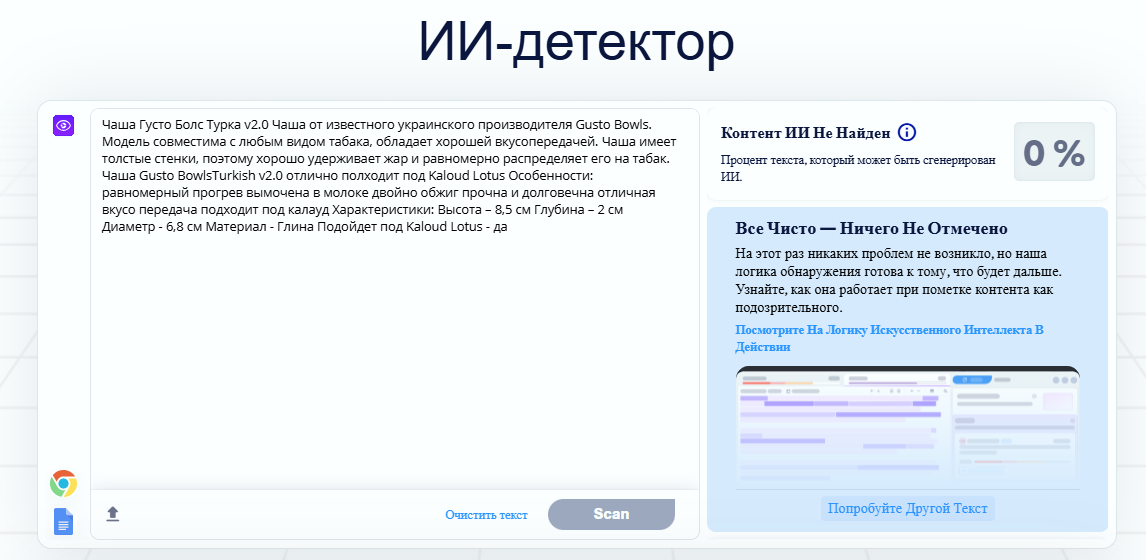Image resolution: width=1146 pixels, height=560 pixels.
Task: Click the paragraph starting На этот раз
Action: pos(898,280)
